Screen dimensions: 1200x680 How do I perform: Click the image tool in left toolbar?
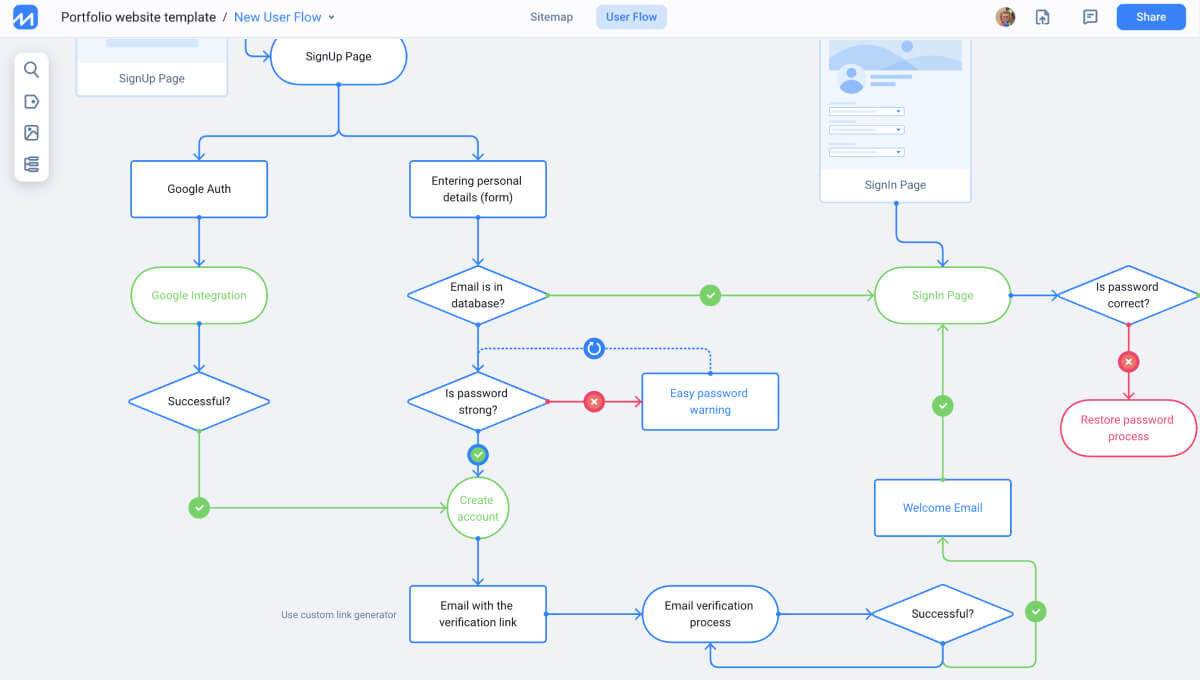(x=31, y=133)
